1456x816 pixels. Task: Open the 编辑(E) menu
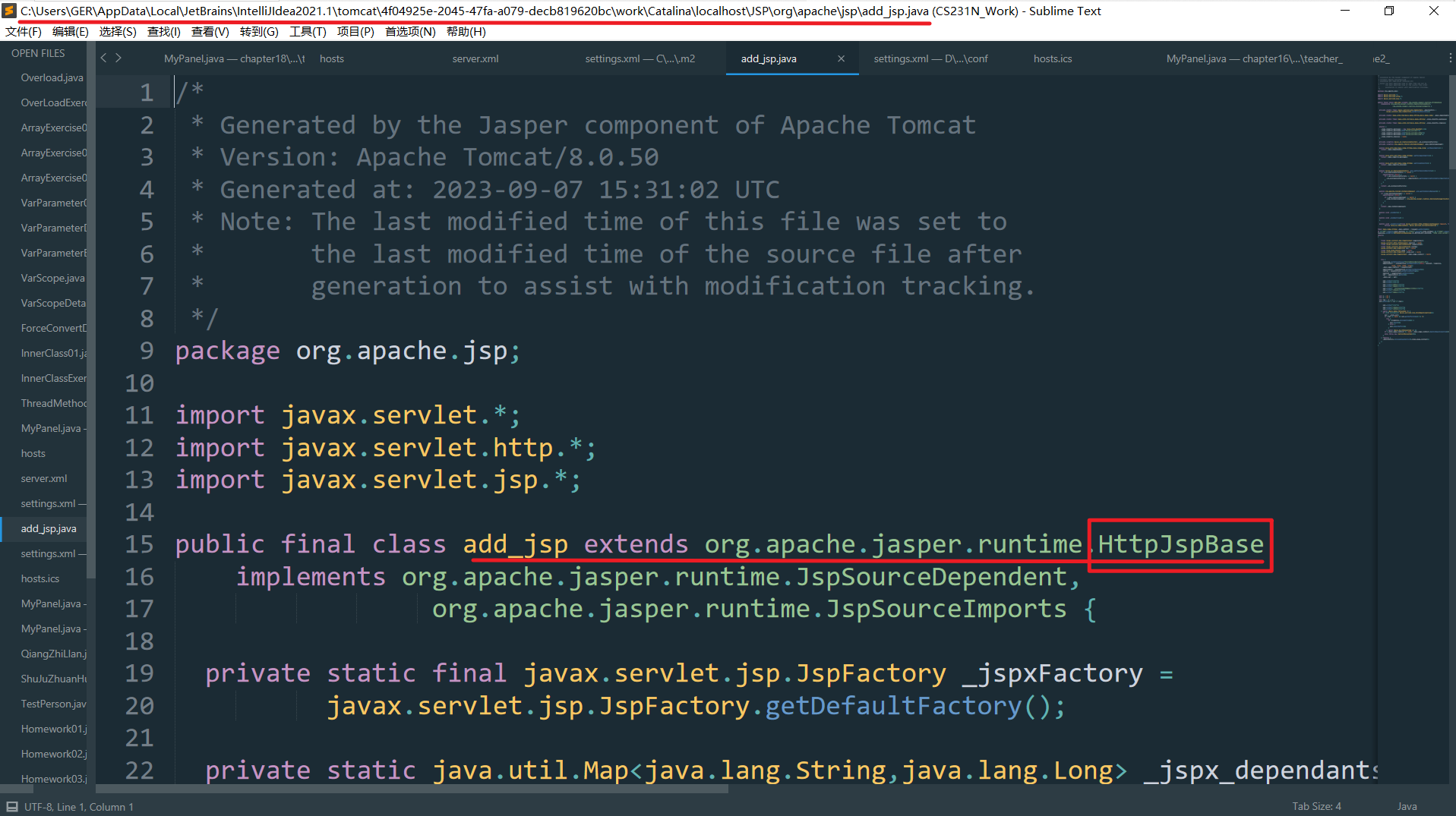point(71,31)
